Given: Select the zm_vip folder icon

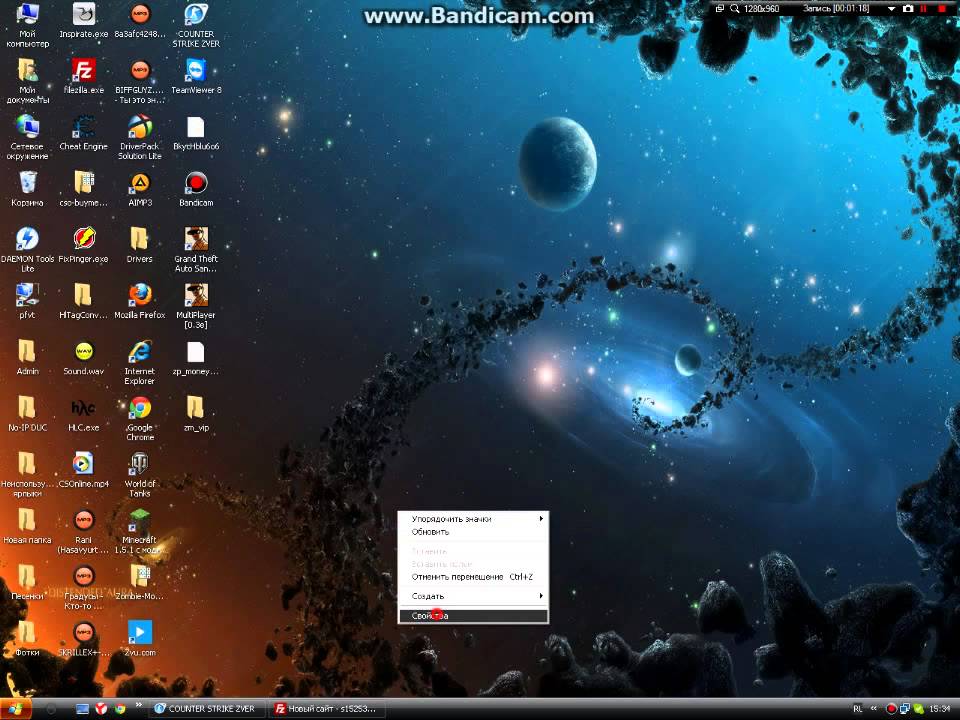Looking at the screenshot, I should [x=196, y=413].
